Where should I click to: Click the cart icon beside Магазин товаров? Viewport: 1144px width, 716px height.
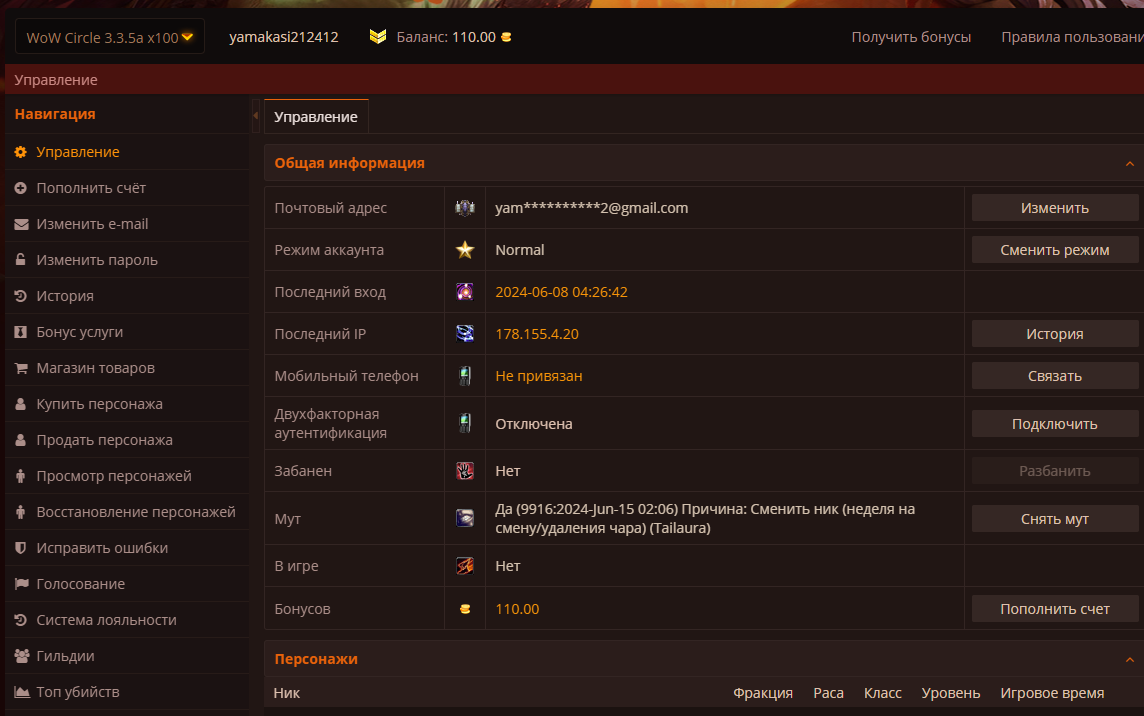click(21, 368)
